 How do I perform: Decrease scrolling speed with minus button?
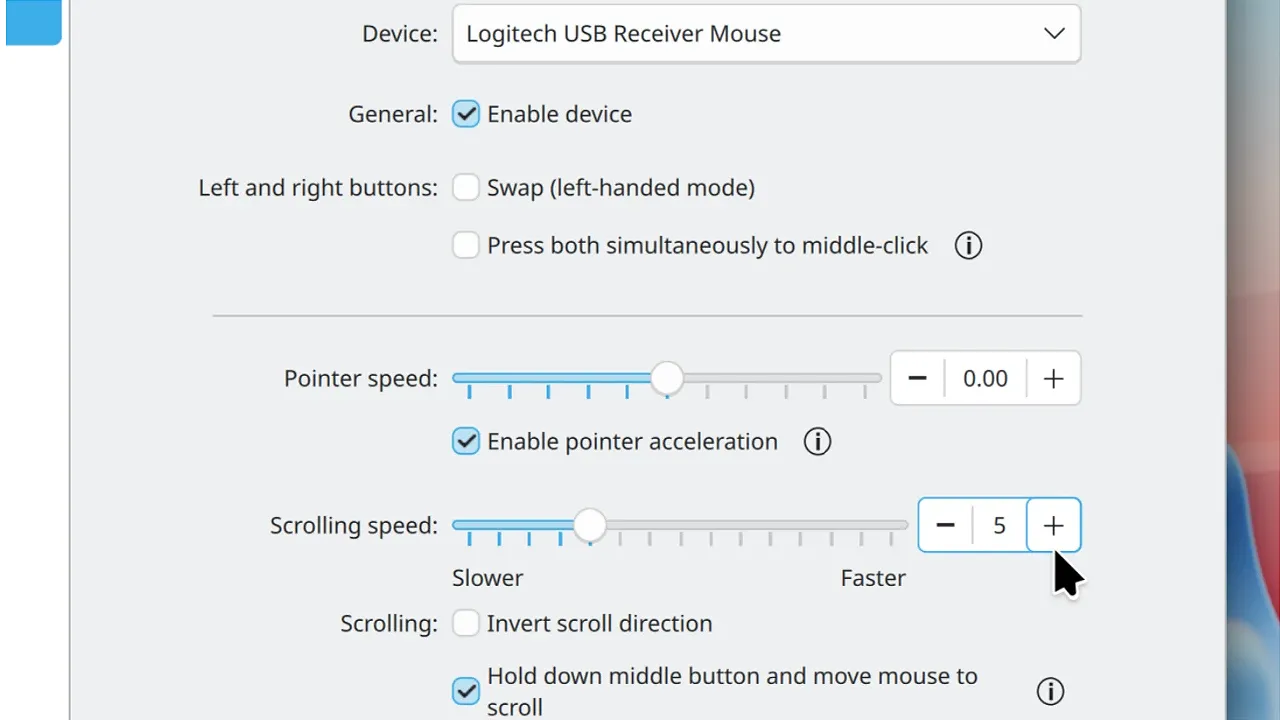click(945, 525)
